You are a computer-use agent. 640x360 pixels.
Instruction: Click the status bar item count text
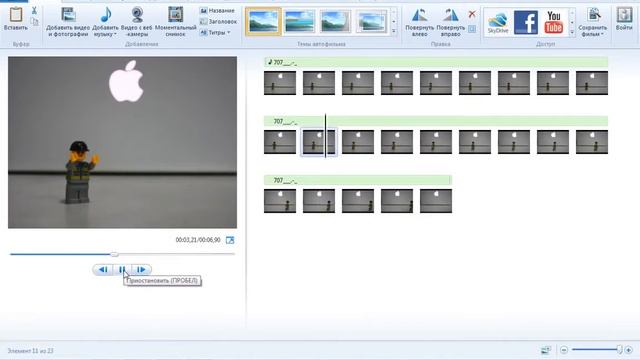31,351
